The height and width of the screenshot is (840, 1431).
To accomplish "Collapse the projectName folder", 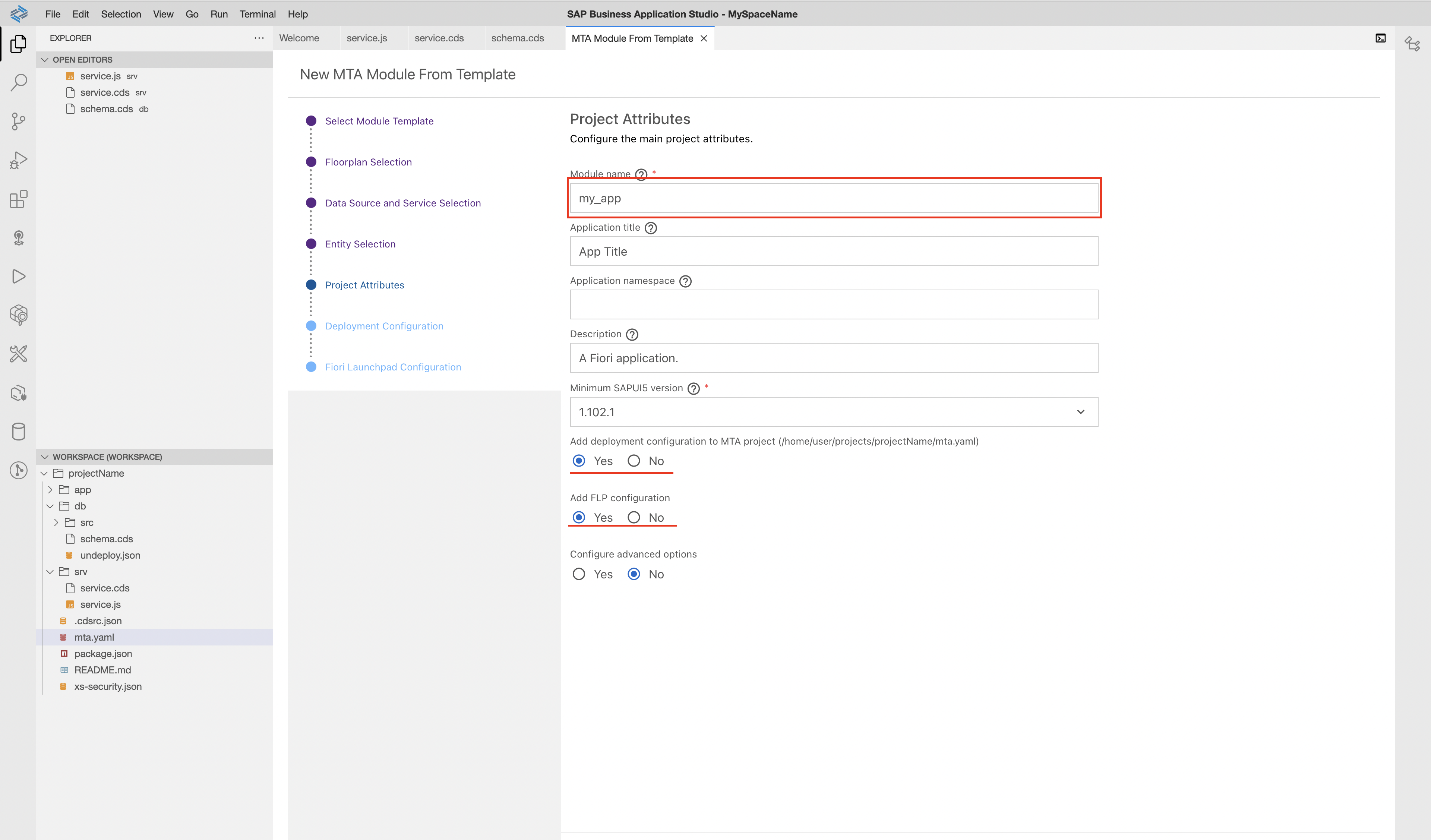I will [x=44, y=473].
